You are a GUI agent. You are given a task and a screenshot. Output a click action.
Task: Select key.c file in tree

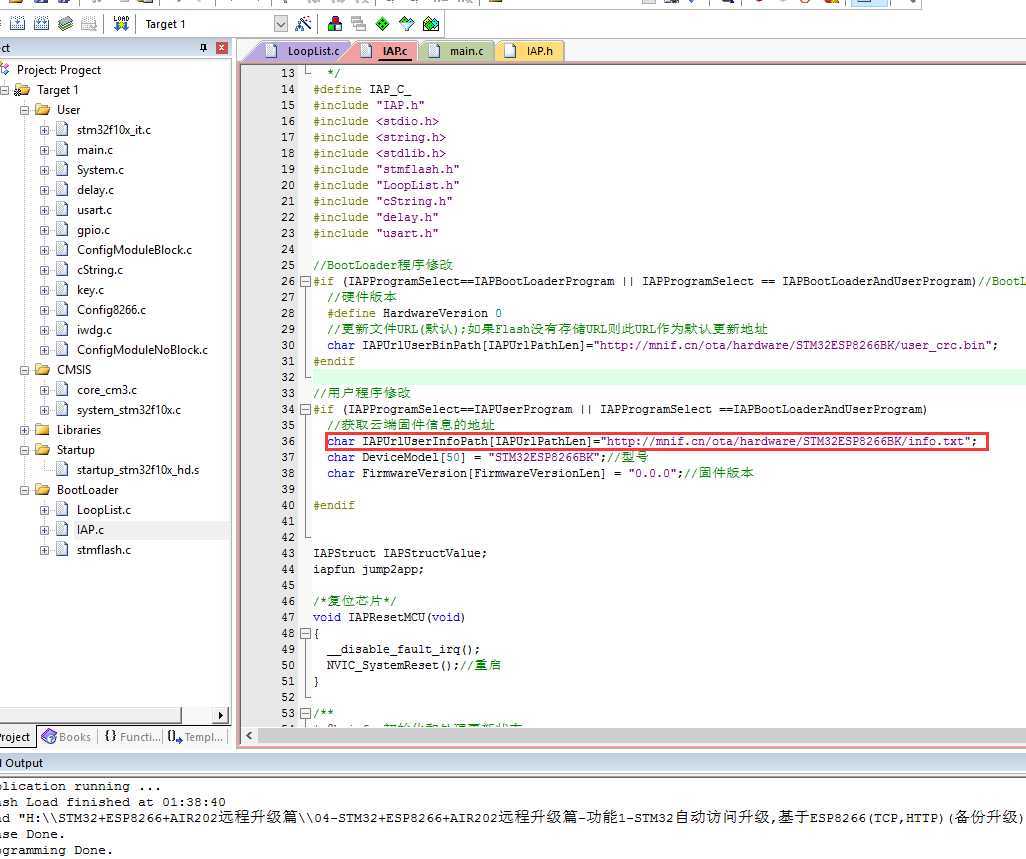coord(90,290)
